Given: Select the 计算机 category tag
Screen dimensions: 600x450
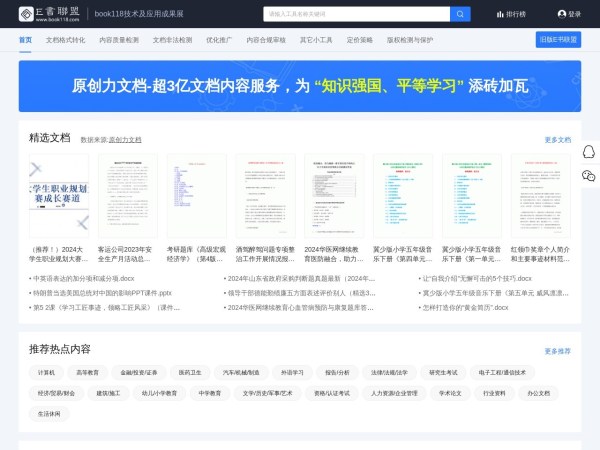Looking at the screenshot, I should tap(46, 372).
